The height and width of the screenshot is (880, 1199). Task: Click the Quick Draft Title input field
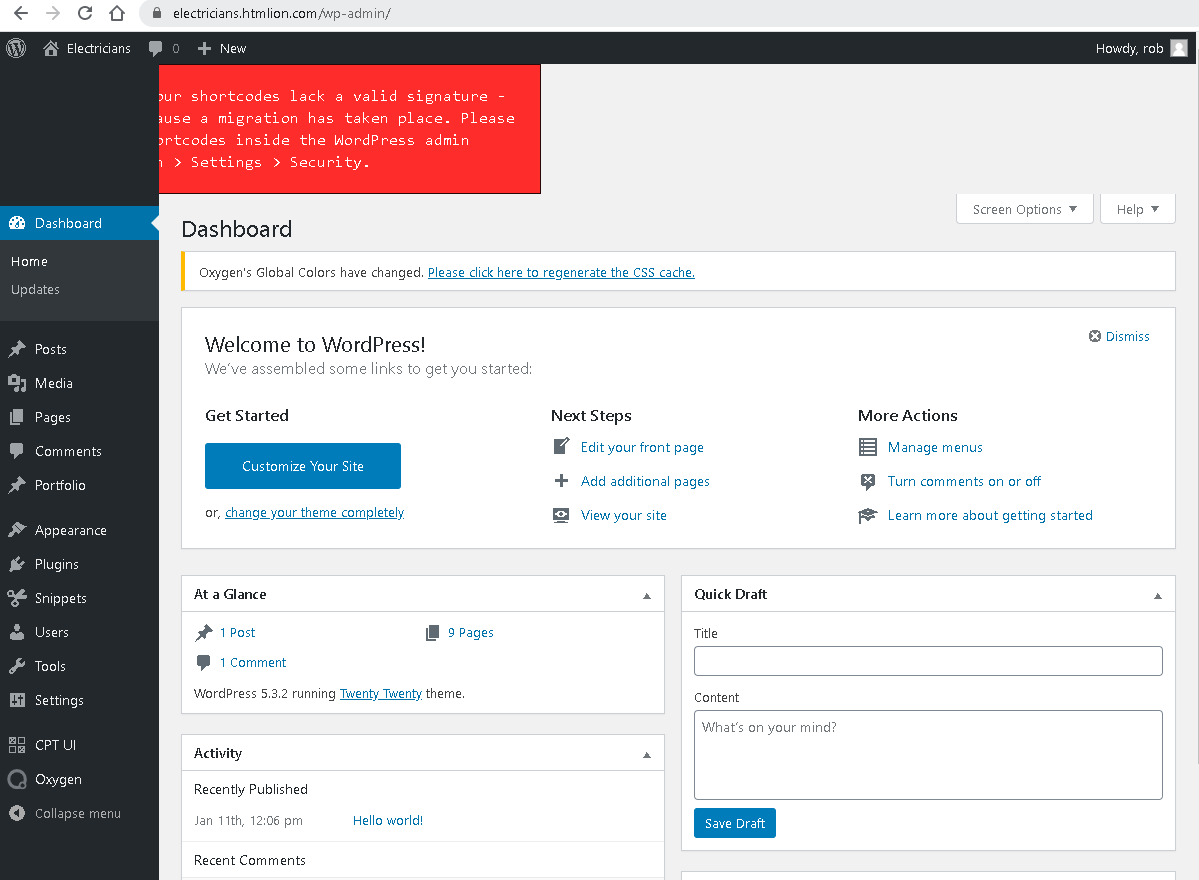tap(927, 660)
